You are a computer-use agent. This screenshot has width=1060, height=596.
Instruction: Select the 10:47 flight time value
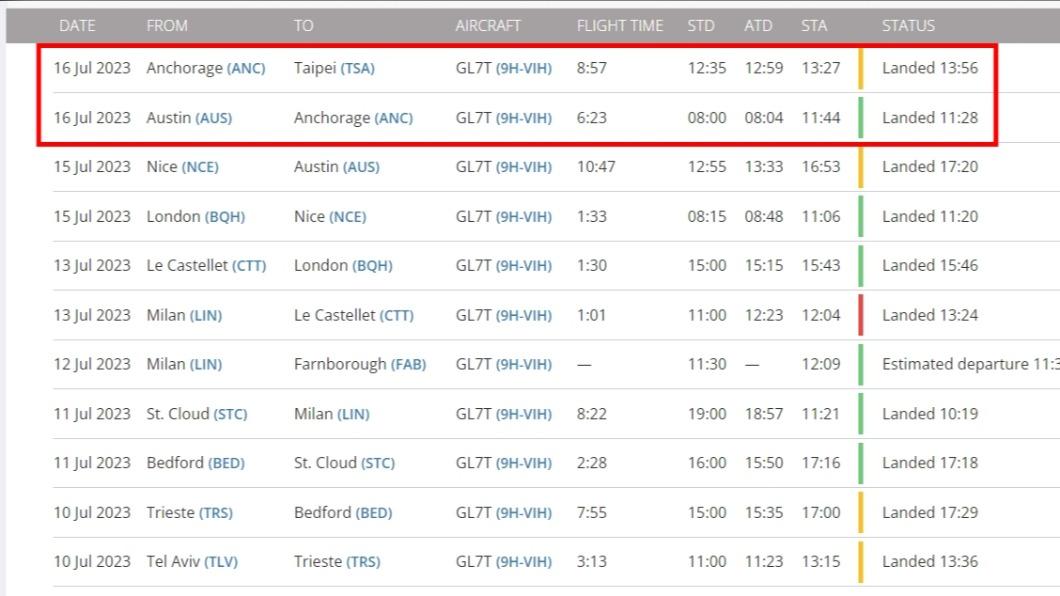pyautogui.click(x=596, y=166)
